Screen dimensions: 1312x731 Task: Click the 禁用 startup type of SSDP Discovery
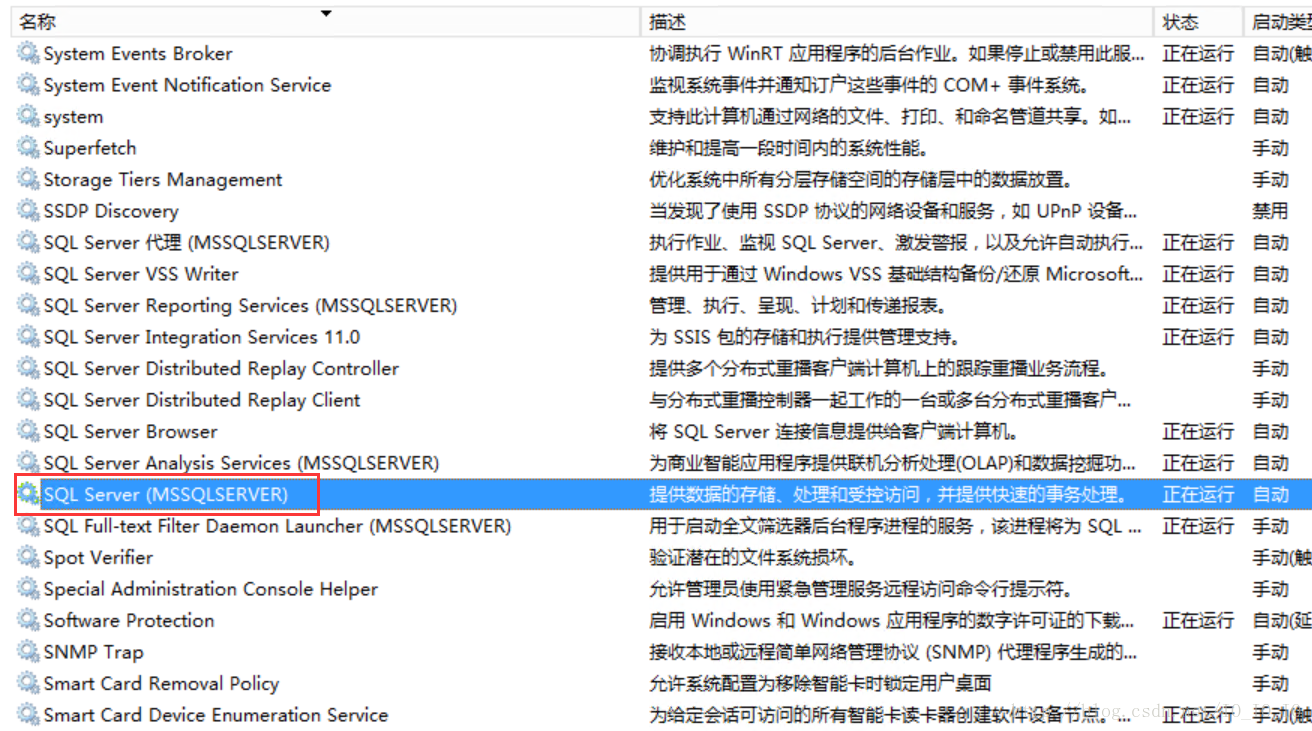(1270, 211)
